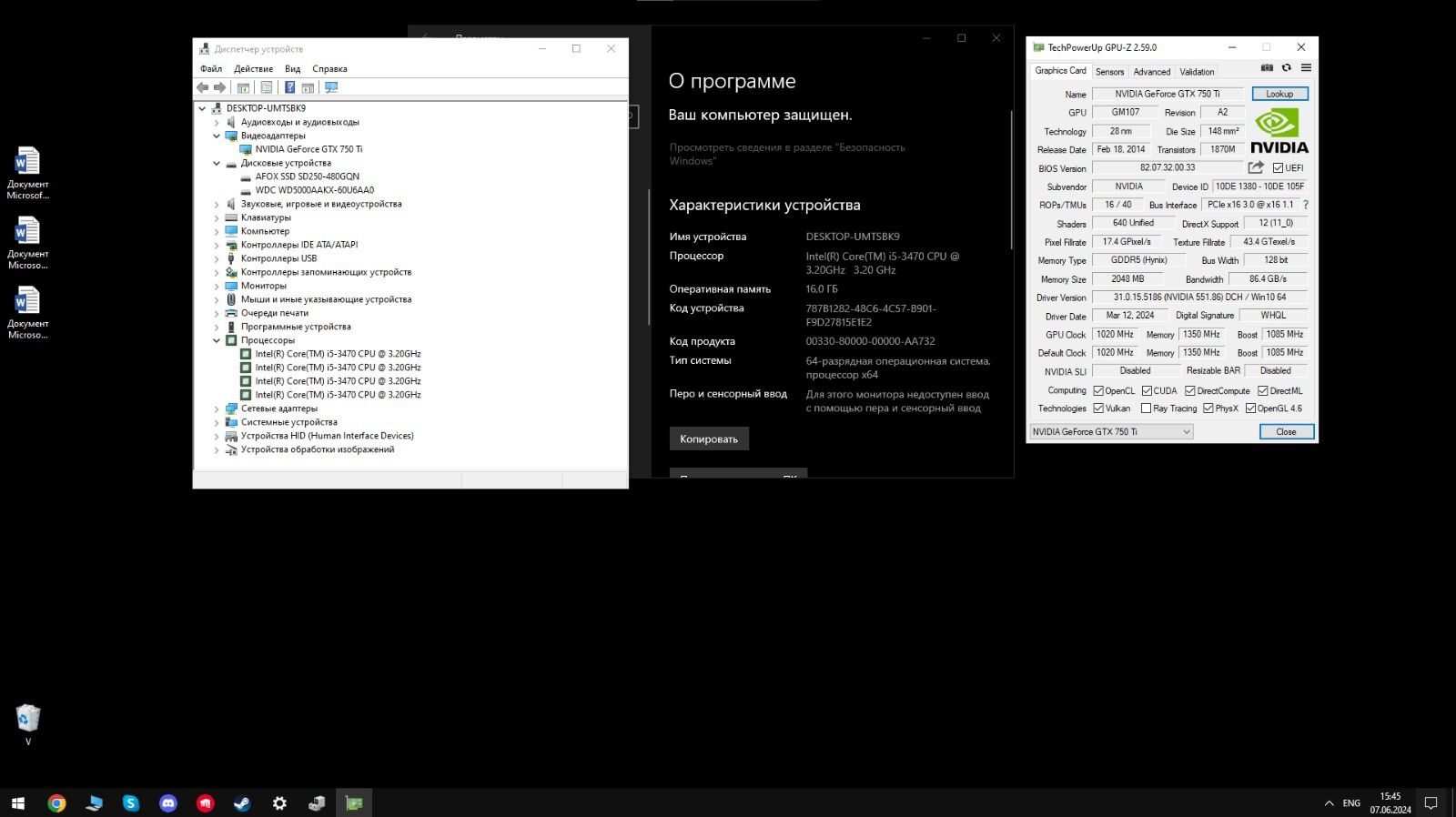Show hidden tray icons with the chevron
The width and height of the screenshot is (1456, 817).
pyautogui.click(x=1329, y=803)
